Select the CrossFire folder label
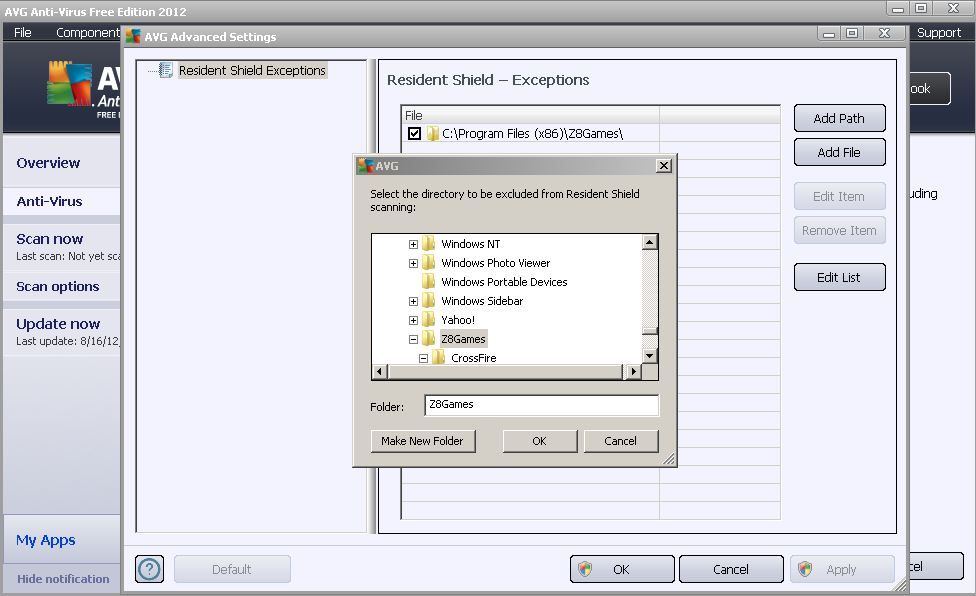The height and width of the screenshot is (596, 976). [x=474, y=358]
